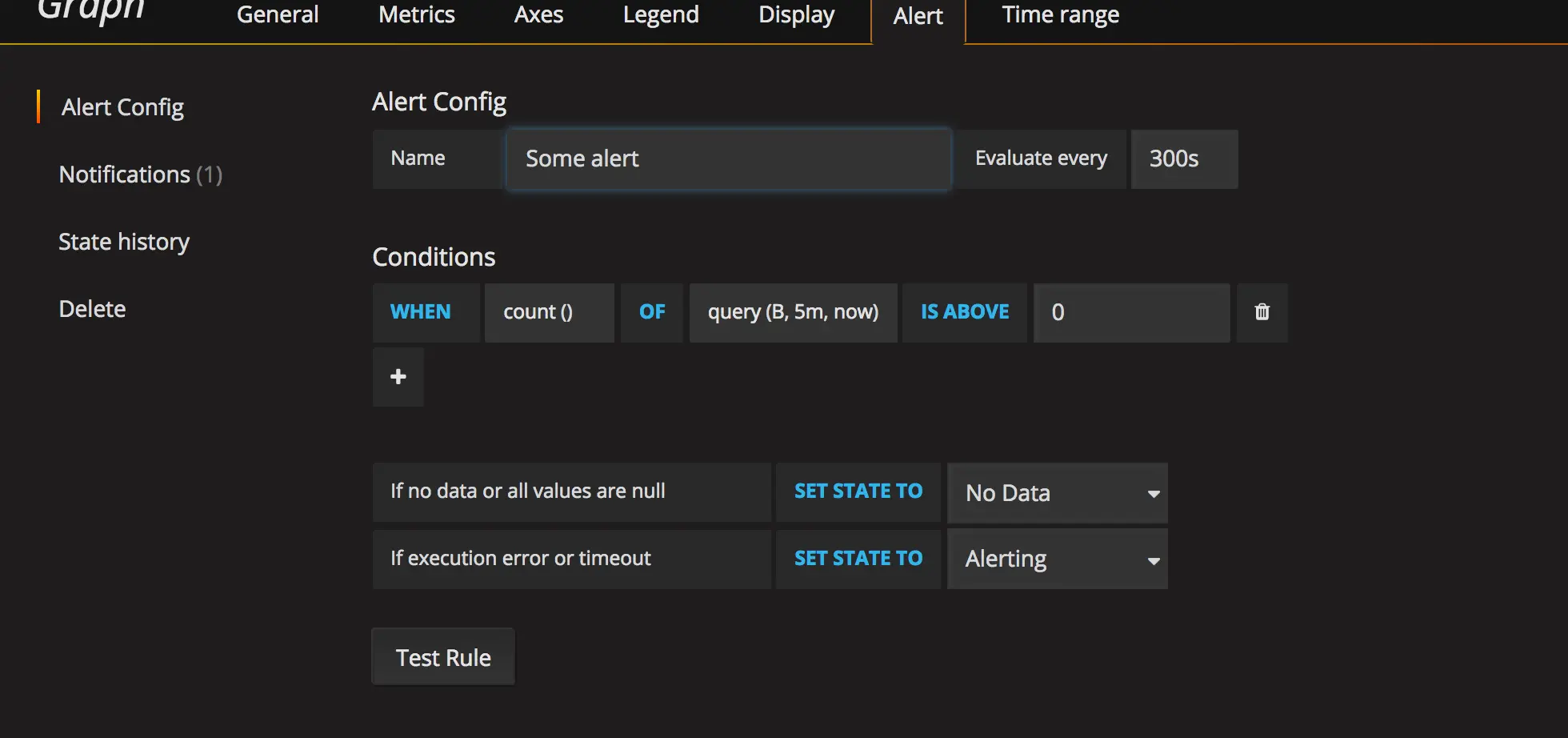Image resolution: width=1568 pixels, height=738 pixels.
Task: Open the Time range tab
Action: (x=1060, y=14)
